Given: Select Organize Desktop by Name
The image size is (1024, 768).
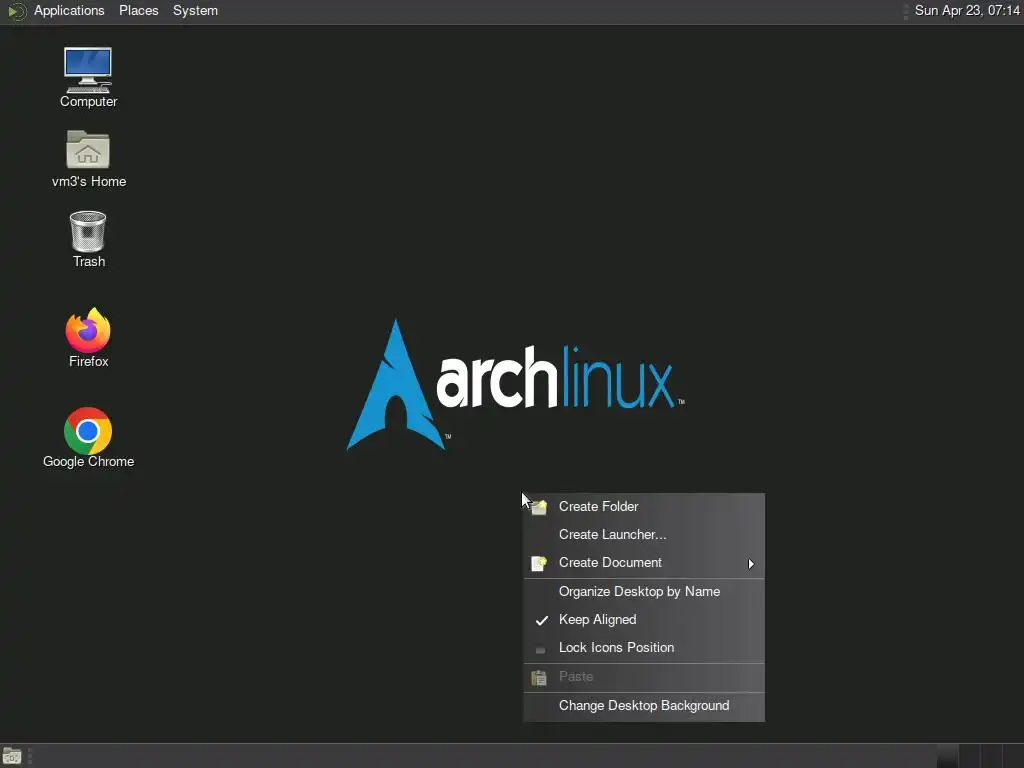Looking at the screenshot, I should coord(644,592).
